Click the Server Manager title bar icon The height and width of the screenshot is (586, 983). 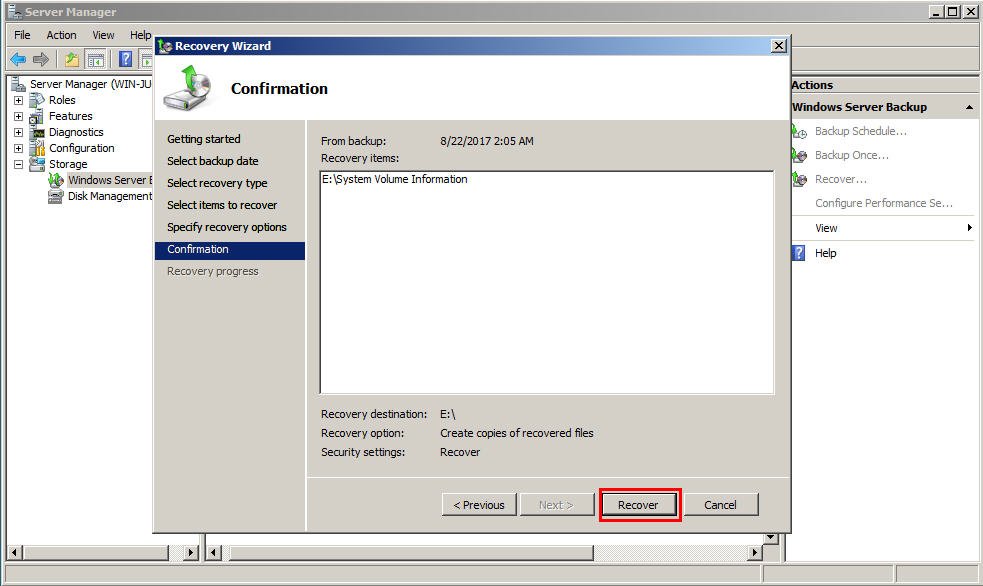[x=14, y=12]
